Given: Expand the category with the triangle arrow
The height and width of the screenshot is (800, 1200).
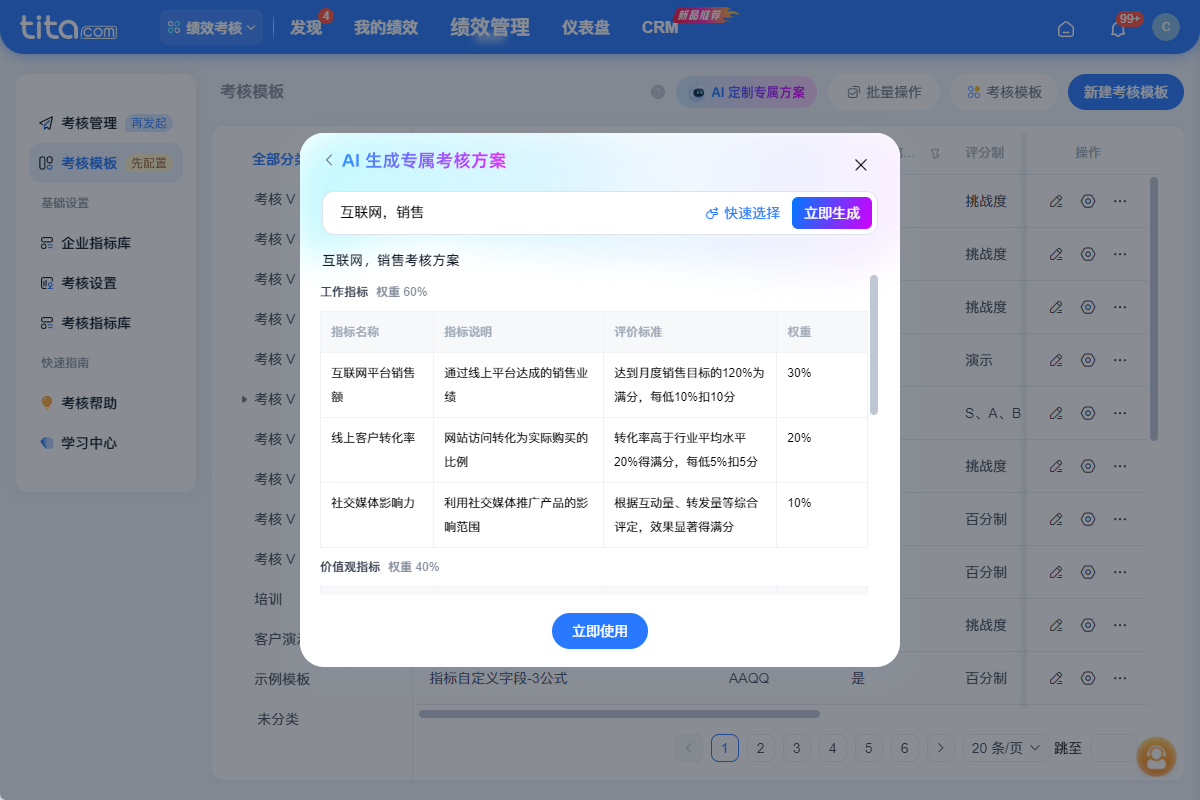Looking at the screenshot, I should point(244,399).
